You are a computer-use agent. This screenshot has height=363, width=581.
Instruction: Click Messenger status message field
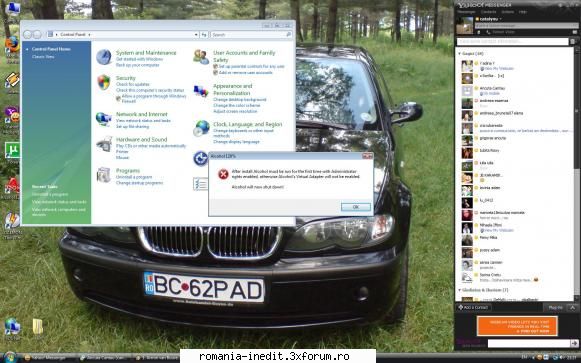coord(527,26)
